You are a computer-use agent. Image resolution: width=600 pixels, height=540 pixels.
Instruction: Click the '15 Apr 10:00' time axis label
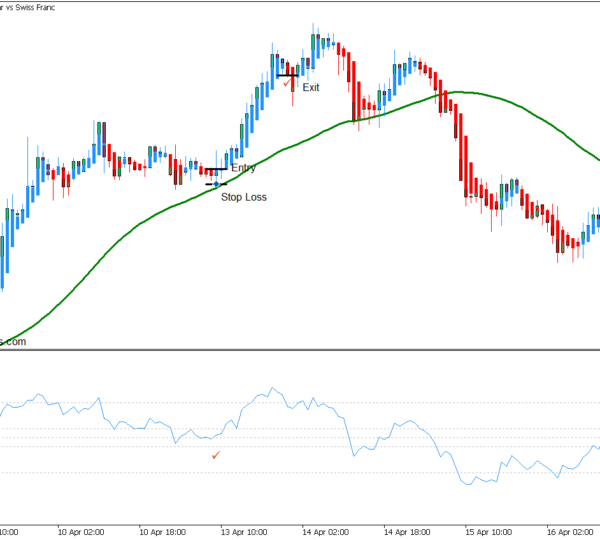(486, 532)
